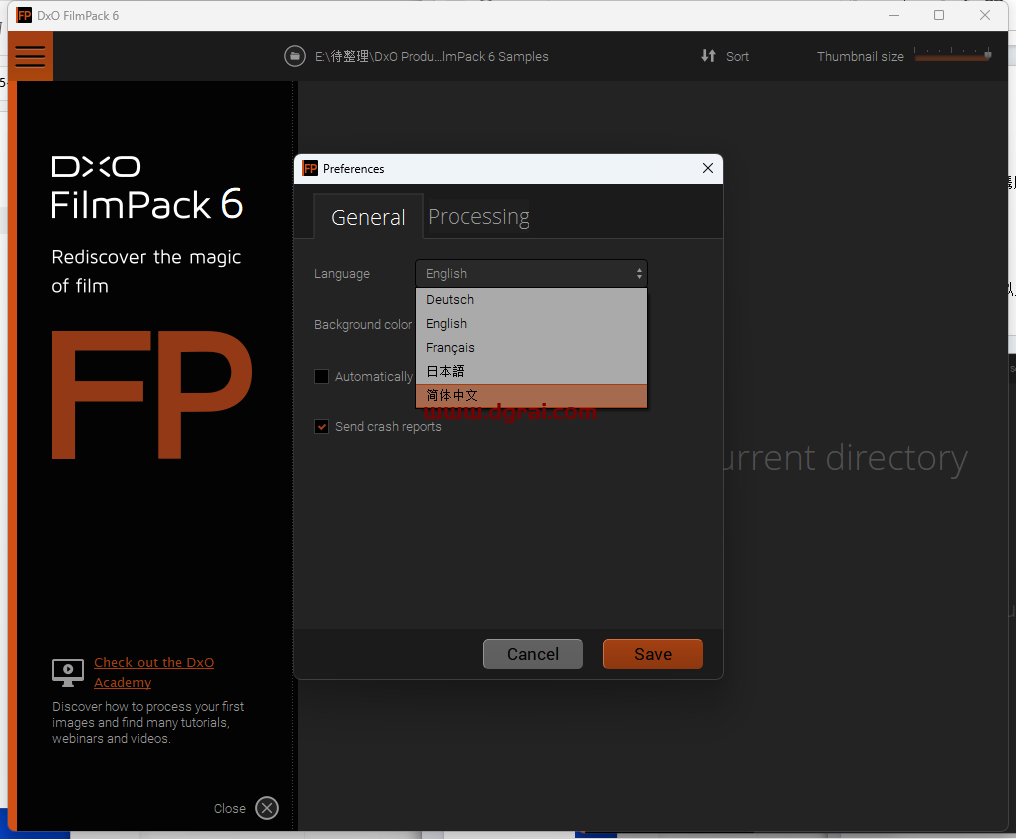Click the Background color label
This screenshot has height=839, width=1016.
tap(363, 325)
